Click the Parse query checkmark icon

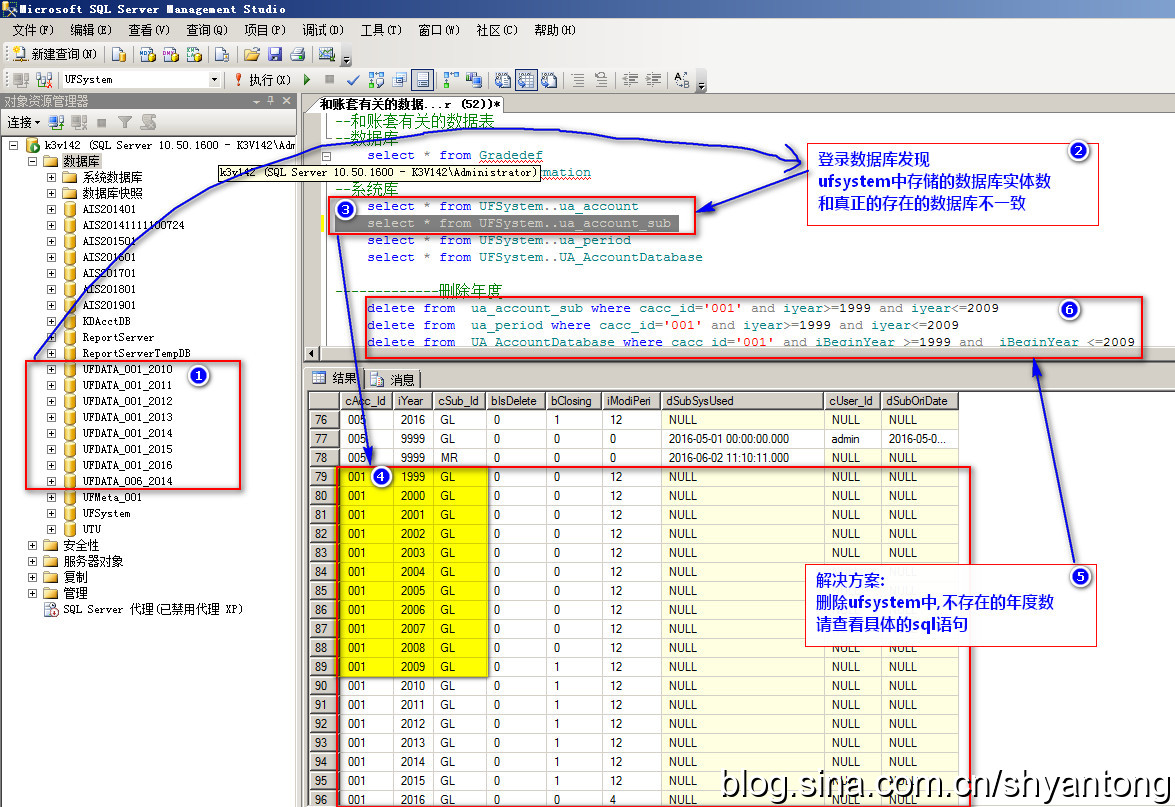point(353,80)
